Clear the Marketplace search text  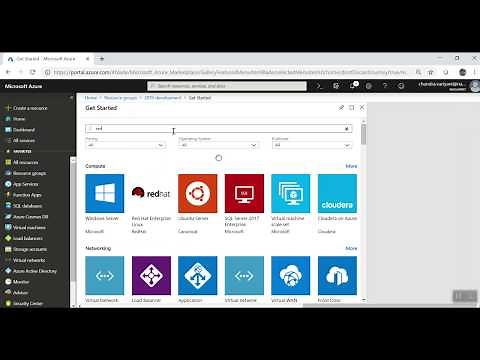pos(347,129)
